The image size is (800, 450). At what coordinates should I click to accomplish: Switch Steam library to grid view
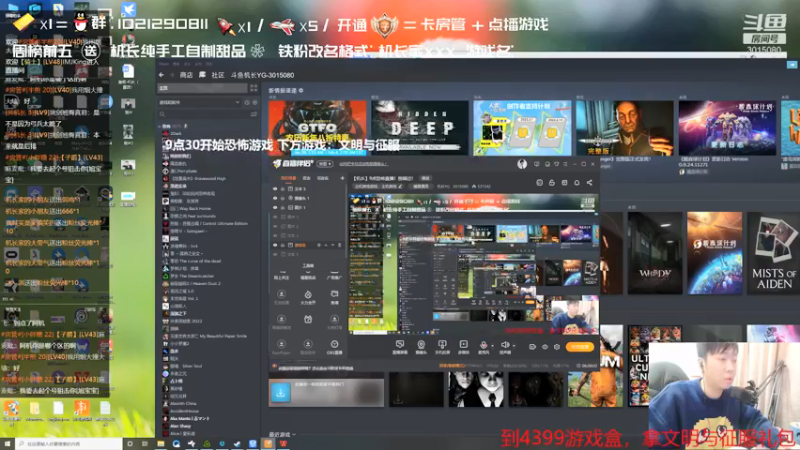pyautogui.click(x=254, y=88)
